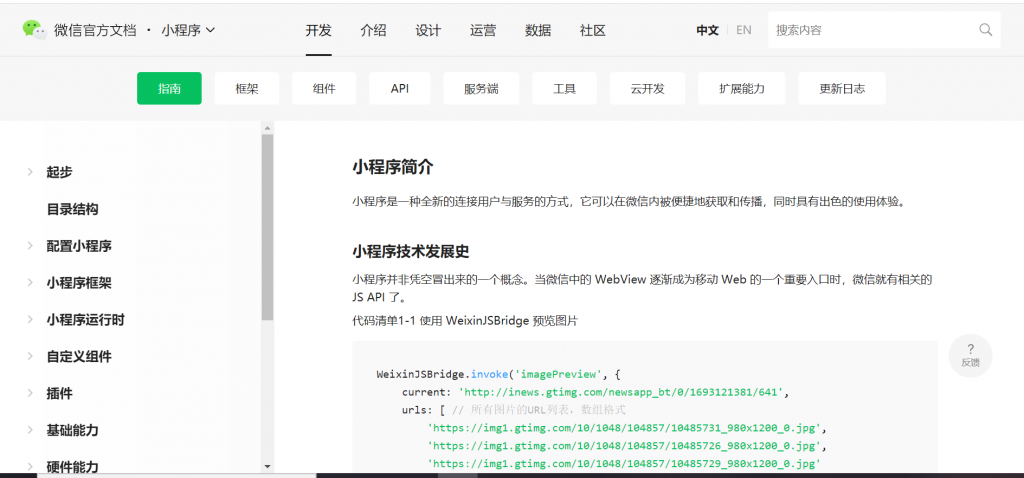Select the green 指南 button

[169, 89]
